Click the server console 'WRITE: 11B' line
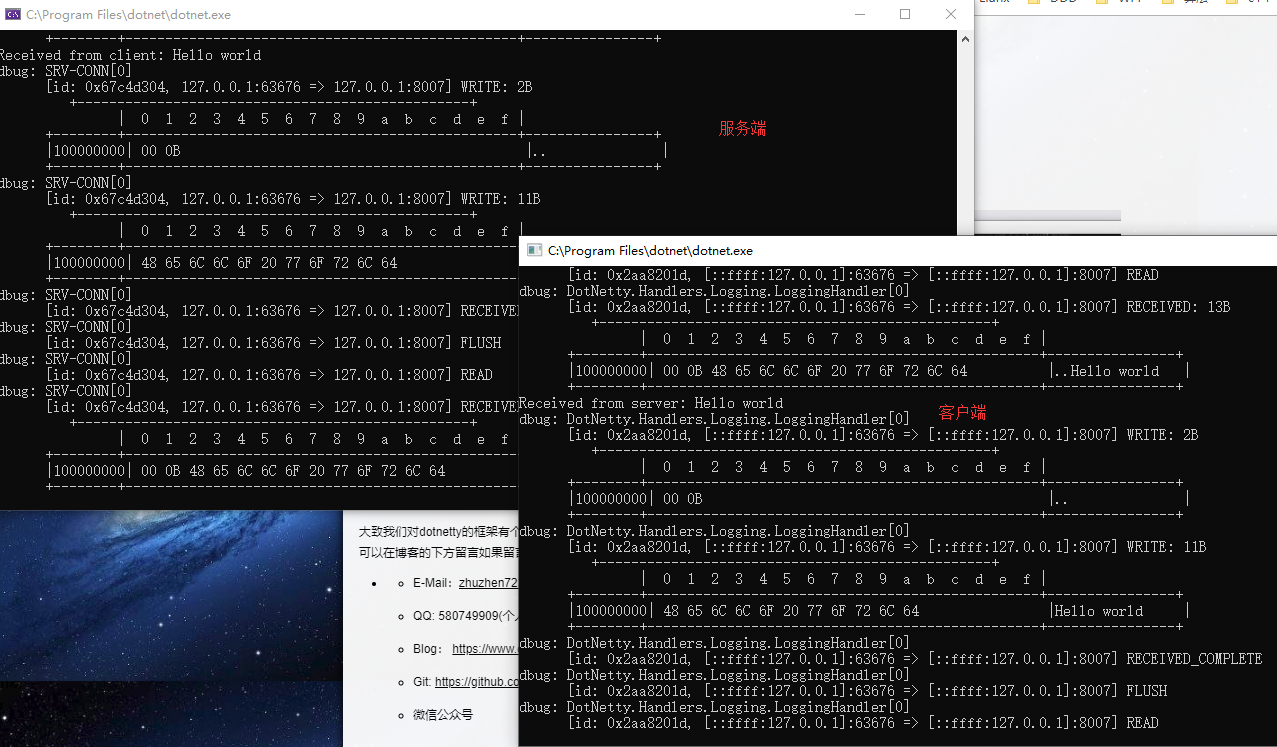 (x=293, y=199)
